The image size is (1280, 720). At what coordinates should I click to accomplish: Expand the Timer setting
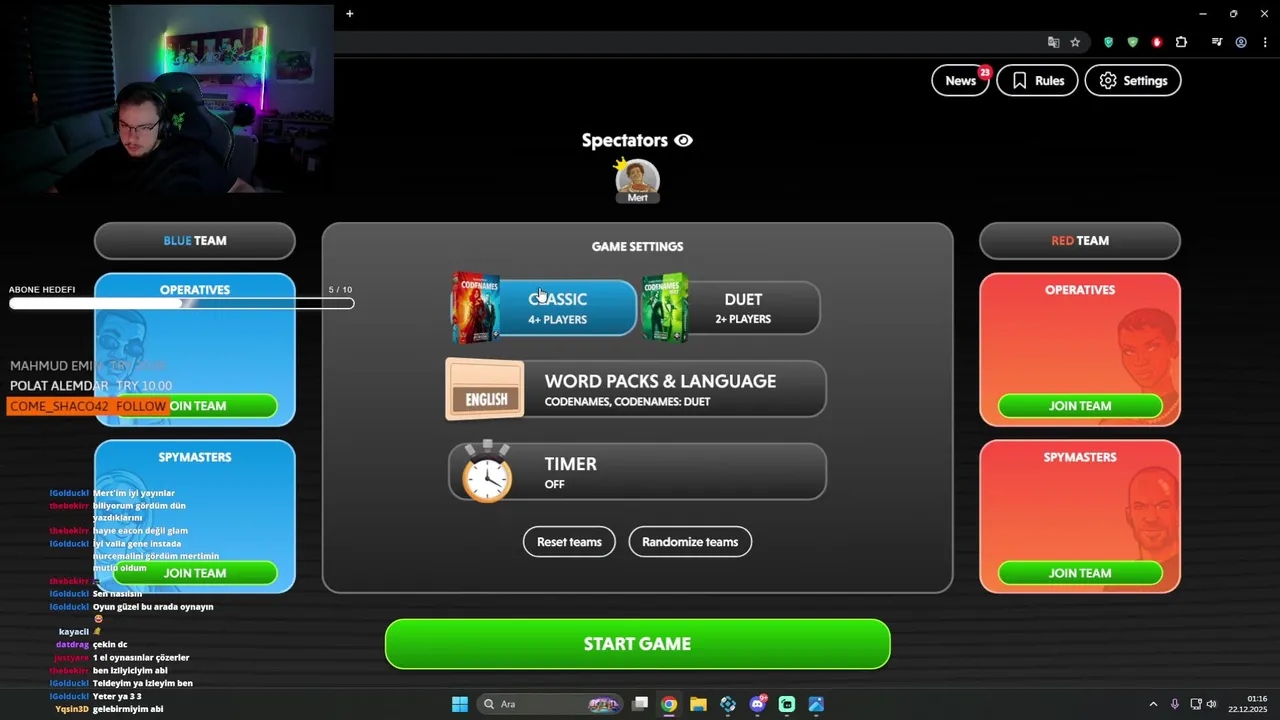637,472
